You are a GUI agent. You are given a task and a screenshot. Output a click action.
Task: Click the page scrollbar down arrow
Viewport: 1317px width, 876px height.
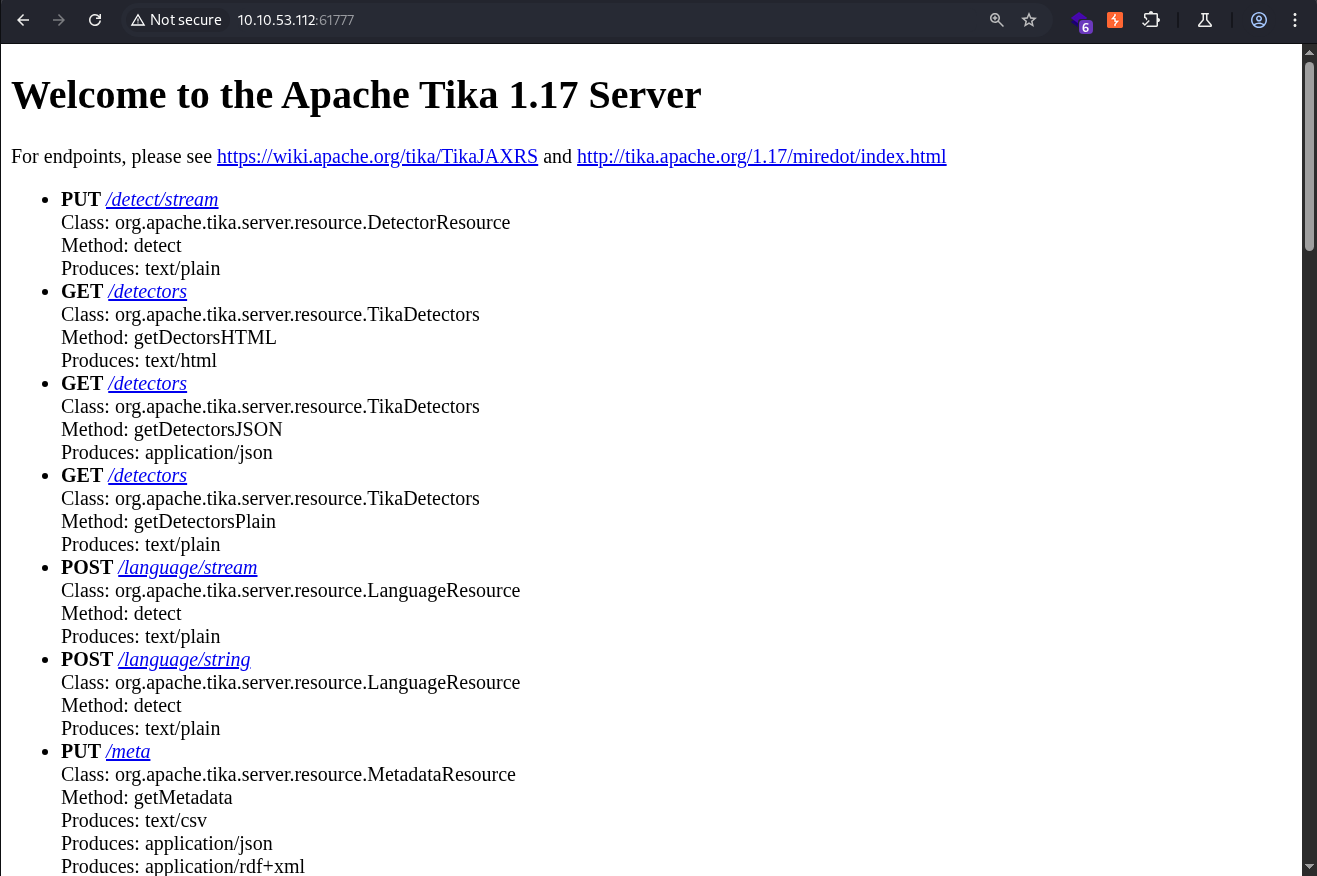point(1309,867)
